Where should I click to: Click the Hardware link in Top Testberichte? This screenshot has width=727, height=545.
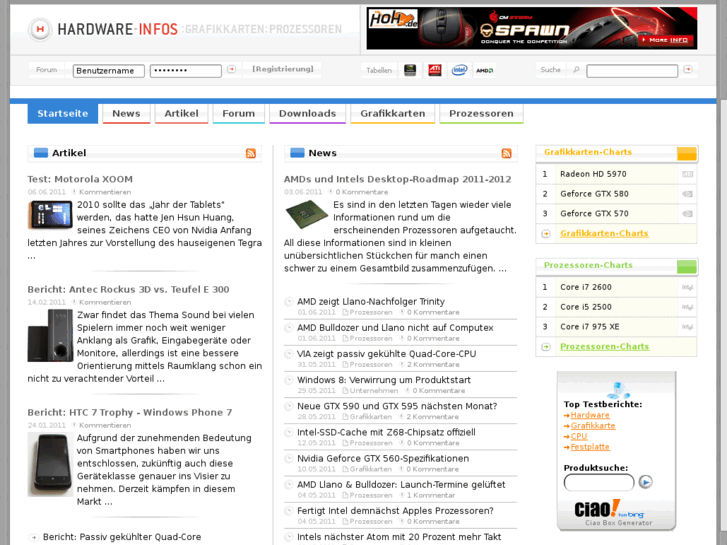click(590, 415)
